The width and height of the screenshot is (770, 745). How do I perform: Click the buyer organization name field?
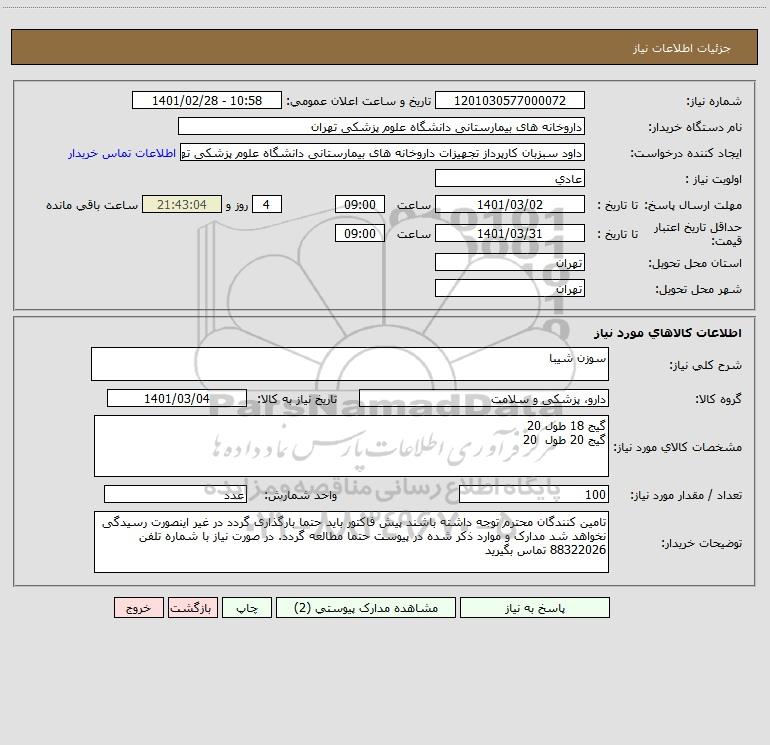(381, 126)
